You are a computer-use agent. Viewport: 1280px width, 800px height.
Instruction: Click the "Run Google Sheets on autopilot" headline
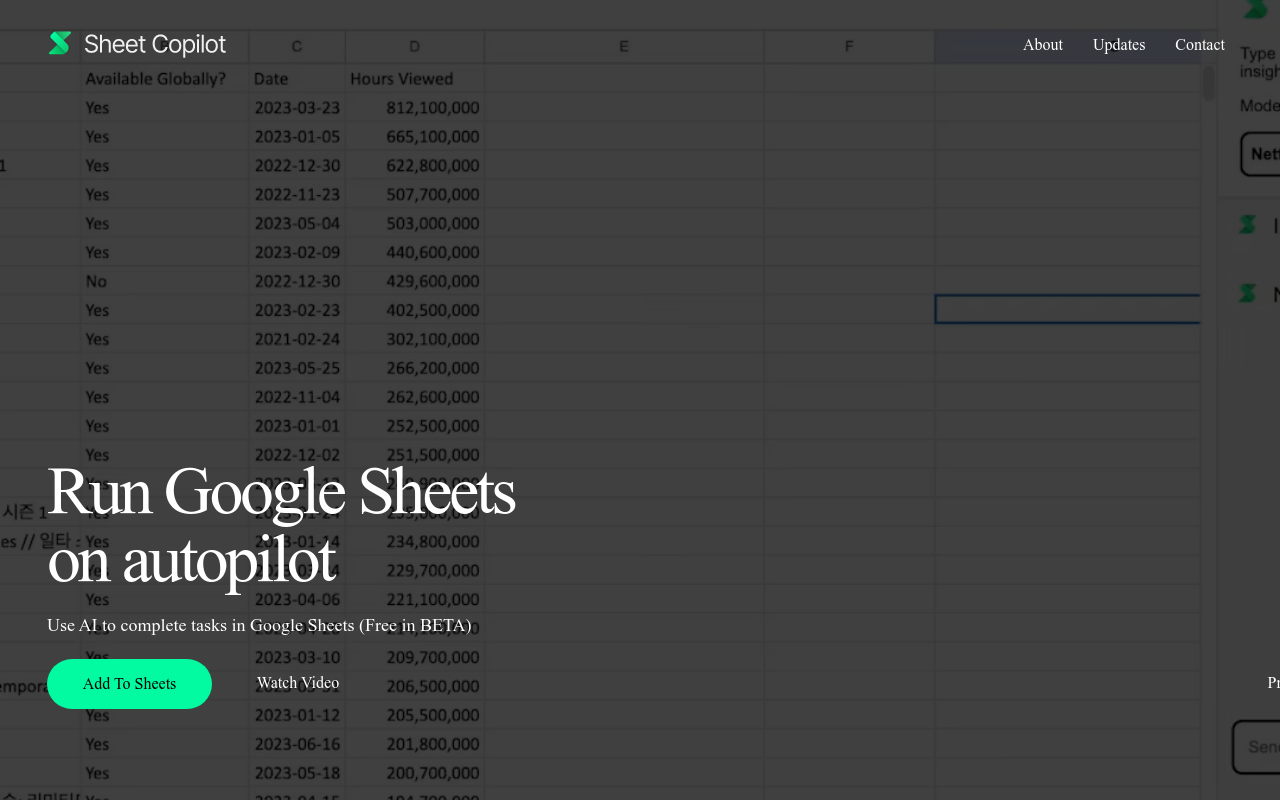pyautogui.click(x=281, y=525)
